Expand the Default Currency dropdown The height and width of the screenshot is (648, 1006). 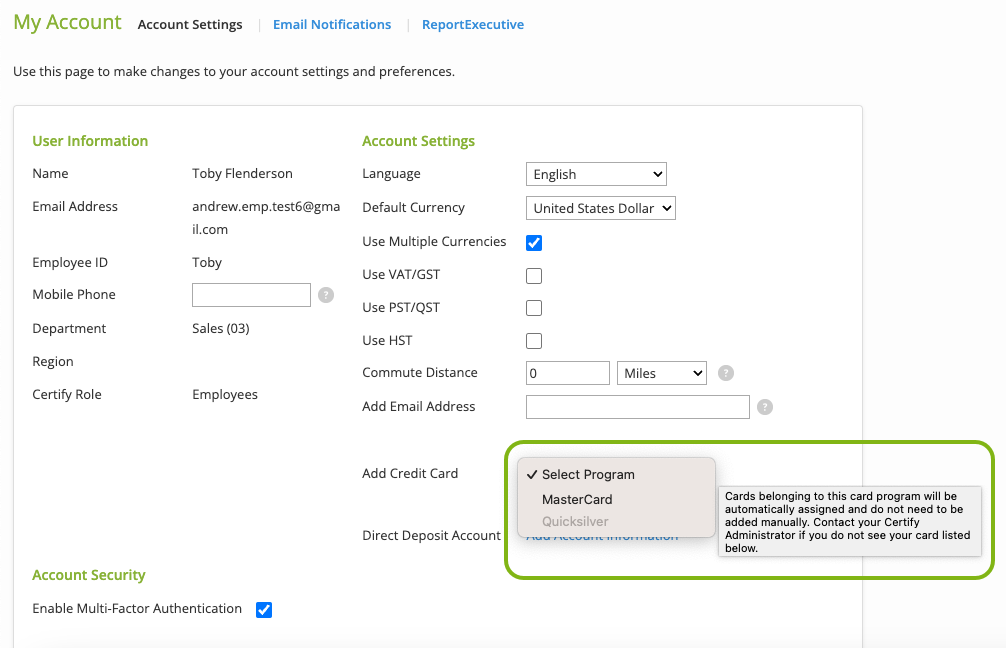601,208
